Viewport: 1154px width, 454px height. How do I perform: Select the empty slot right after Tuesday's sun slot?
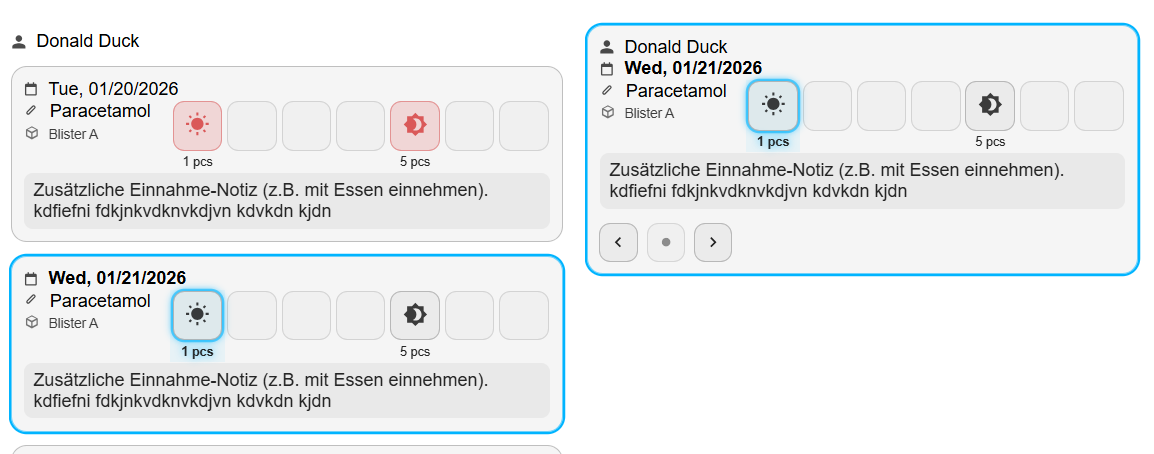[x=252, y=126]
